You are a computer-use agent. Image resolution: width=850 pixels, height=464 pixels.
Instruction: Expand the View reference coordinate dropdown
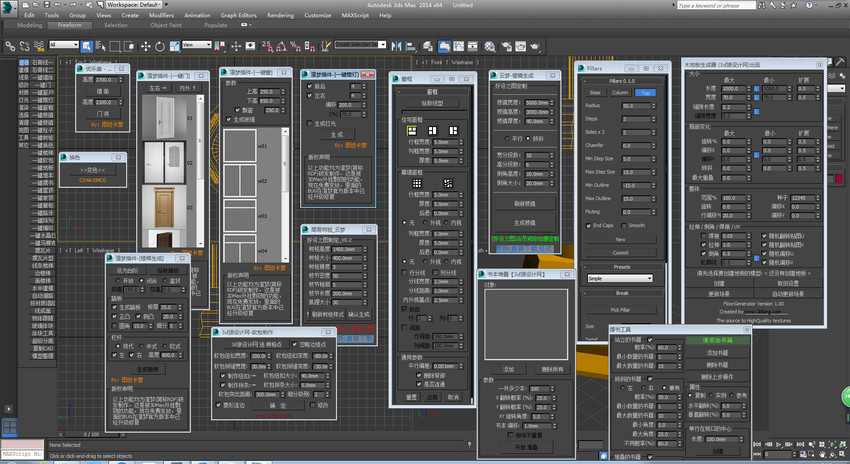click(x=197, y=44)
